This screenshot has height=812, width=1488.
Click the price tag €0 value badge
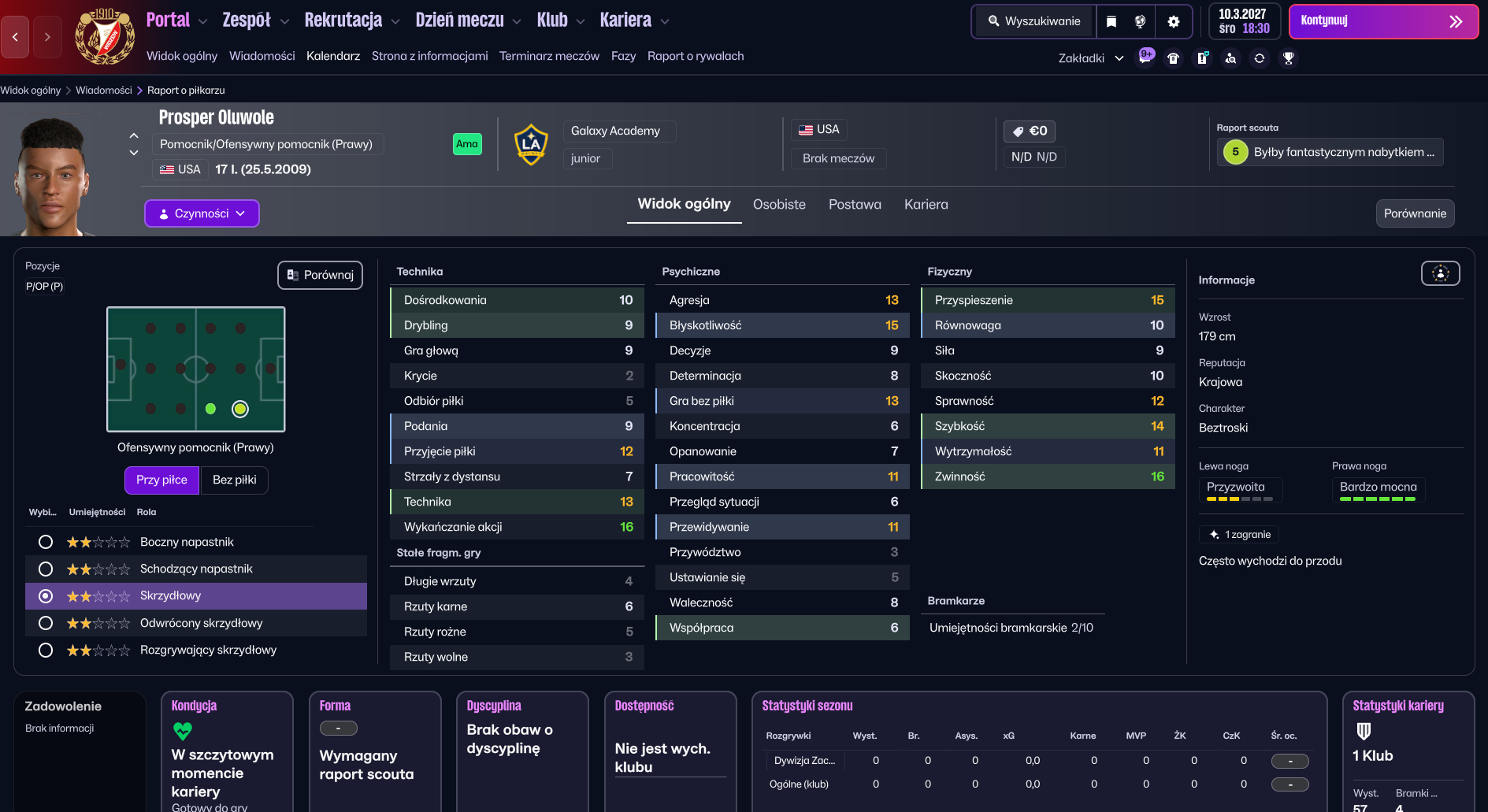point(1030,131)
